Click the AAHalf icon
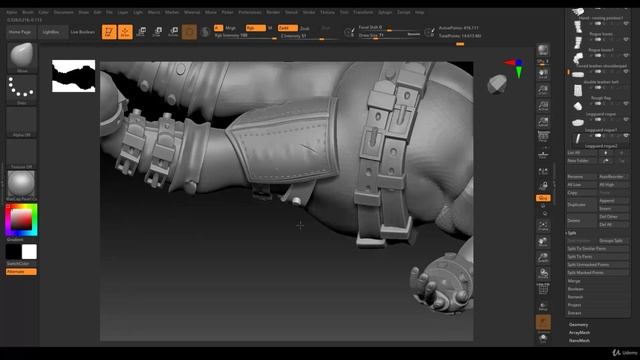This screenshot has height=360, width=640. 543,122
